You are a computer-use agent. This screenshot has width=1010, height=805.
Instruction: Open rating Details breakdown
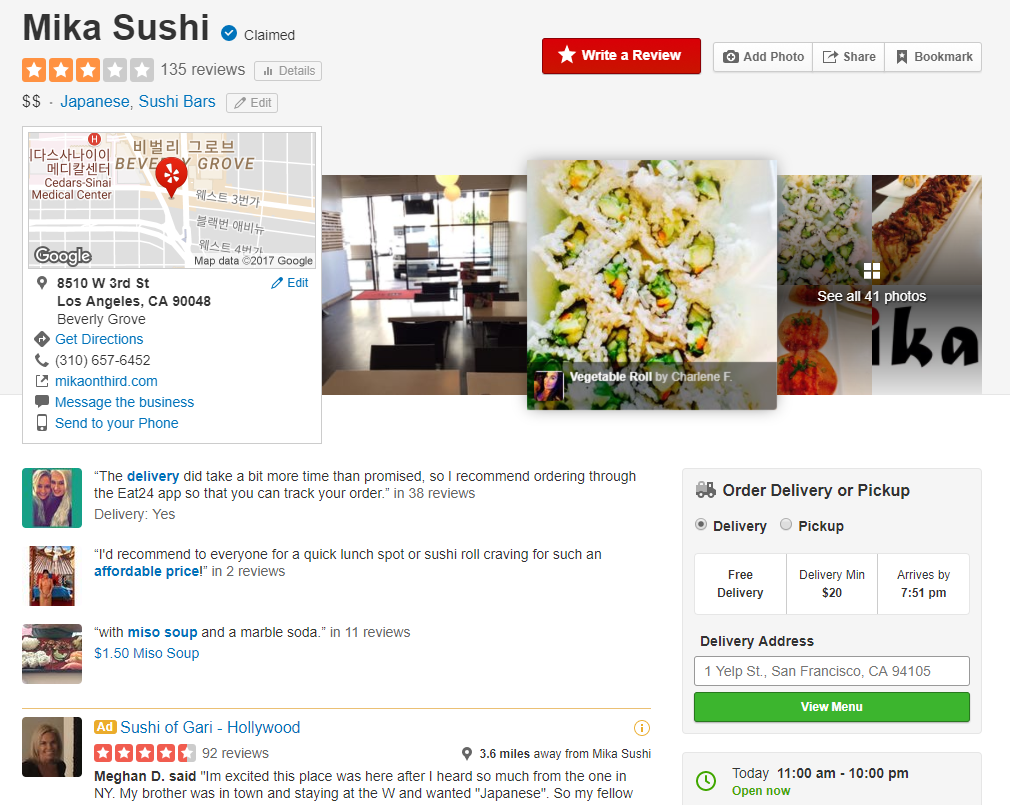[288, 71]
